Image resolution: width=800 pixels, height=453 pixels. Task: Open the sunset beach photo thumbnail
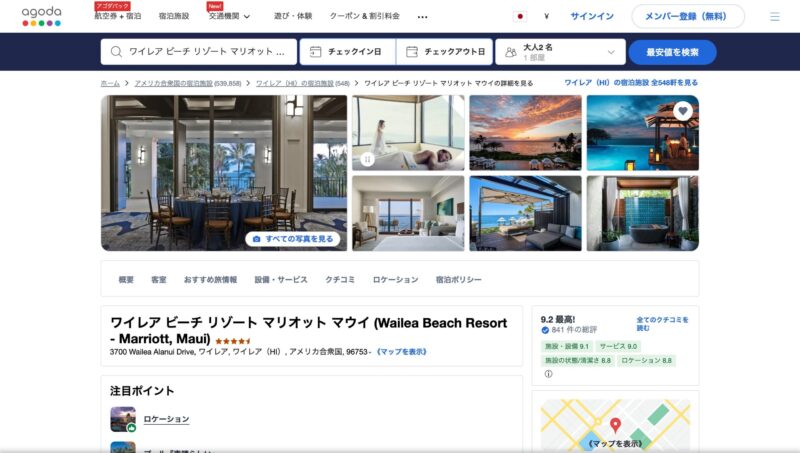(x=525, y=133)
